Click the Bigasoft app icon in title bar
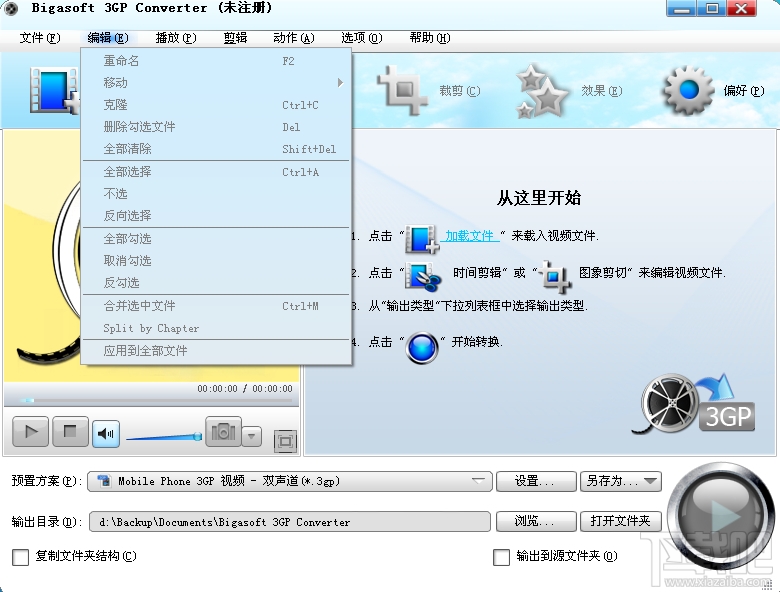Viewport: 780px width, 592px height. (11, 8)
